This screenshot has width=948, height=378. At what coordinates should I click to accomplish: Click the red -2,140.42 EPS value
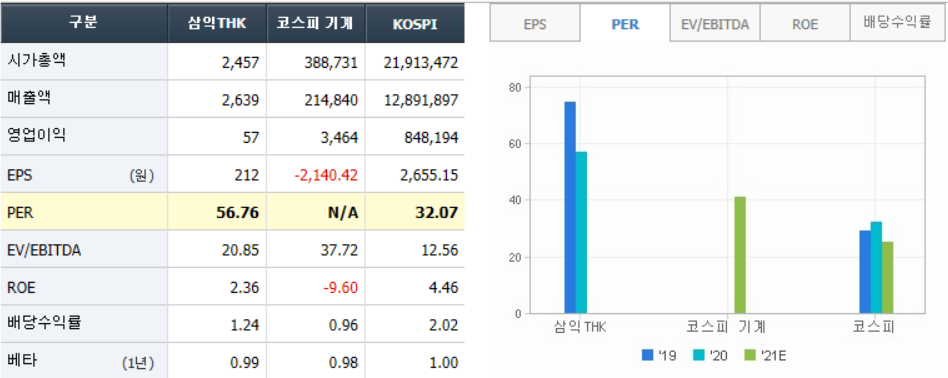coord(327,175)
